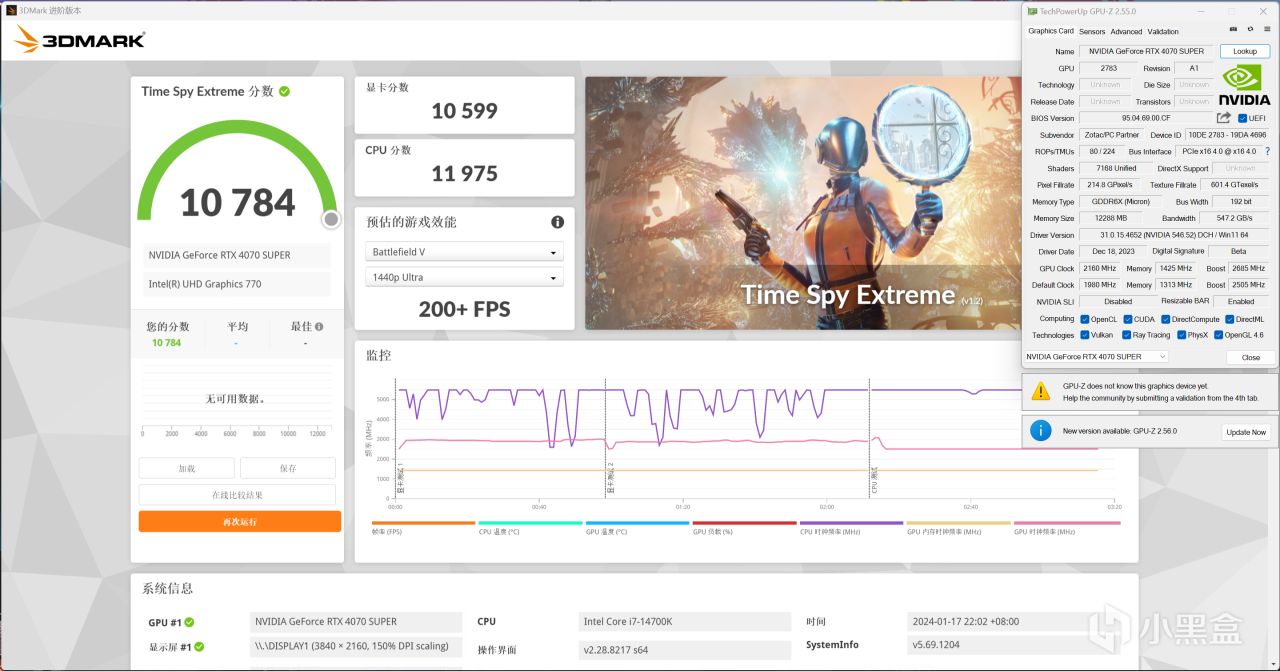
Task: Click the GPU-Z refresh icon
Action: click(x=1250, y=29)
